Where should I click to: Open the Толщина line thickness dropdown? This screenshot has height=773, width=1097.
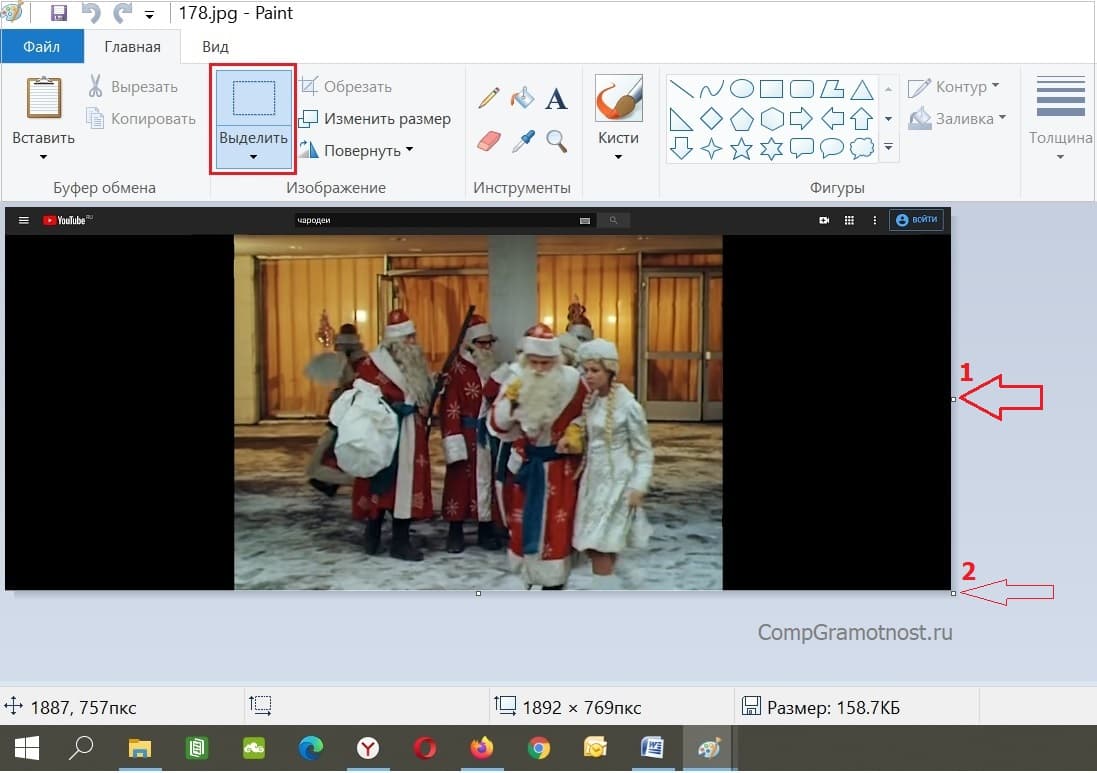tap(1061, 118)
